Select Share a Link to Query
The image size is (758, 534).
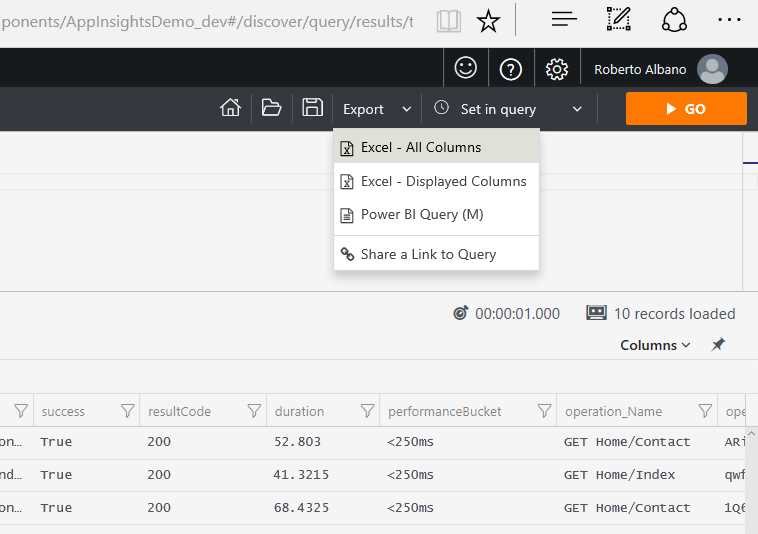tap(437, 254)
